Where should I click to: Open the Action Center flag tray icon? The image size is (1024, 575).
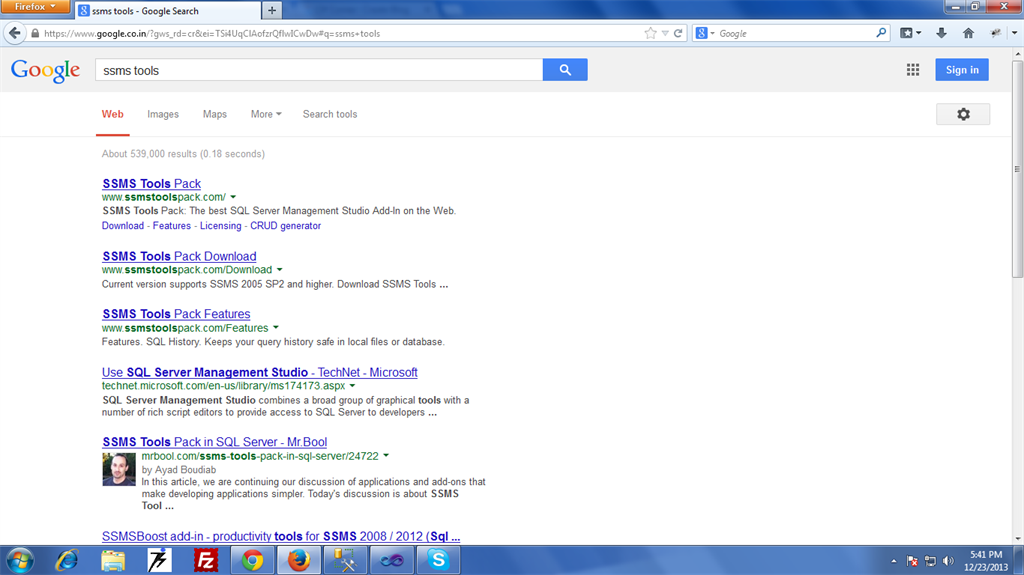click(912, 561)
